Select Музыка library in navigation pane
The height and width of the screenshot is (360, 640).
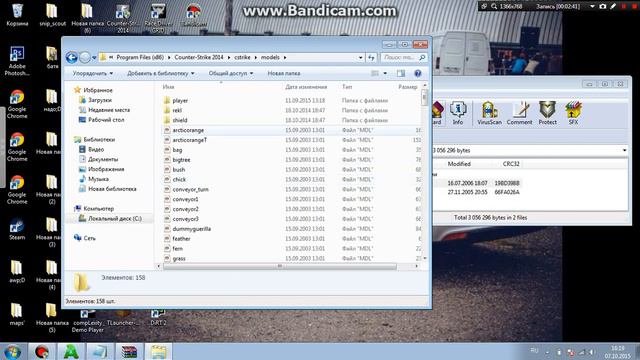click(94, 179)
